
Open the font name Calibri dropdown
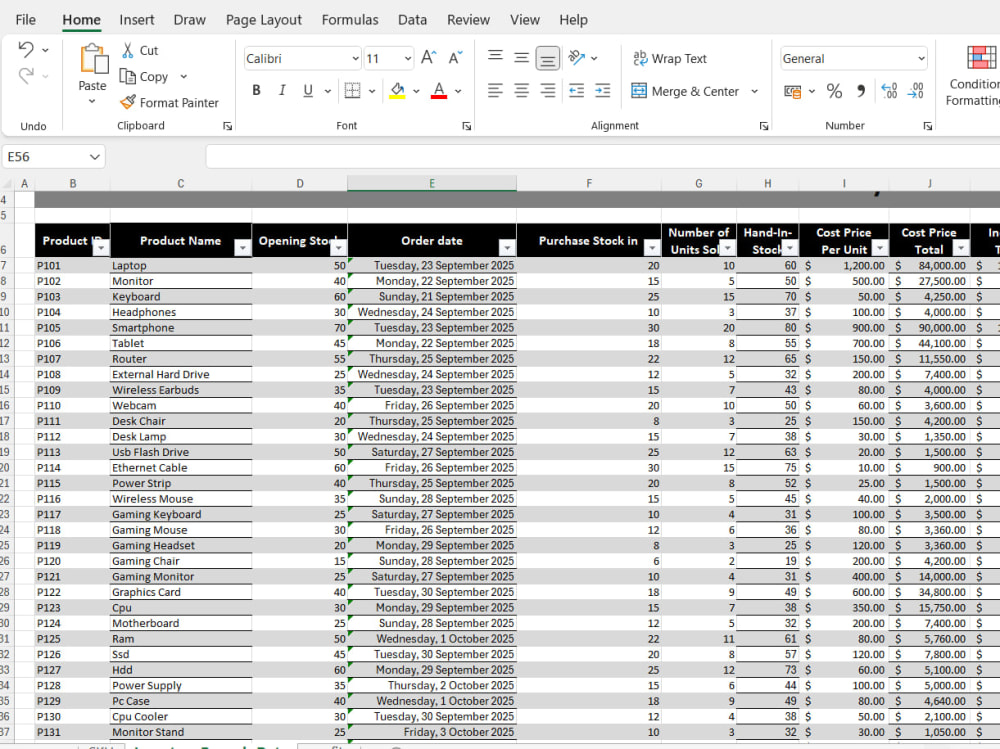355,59
